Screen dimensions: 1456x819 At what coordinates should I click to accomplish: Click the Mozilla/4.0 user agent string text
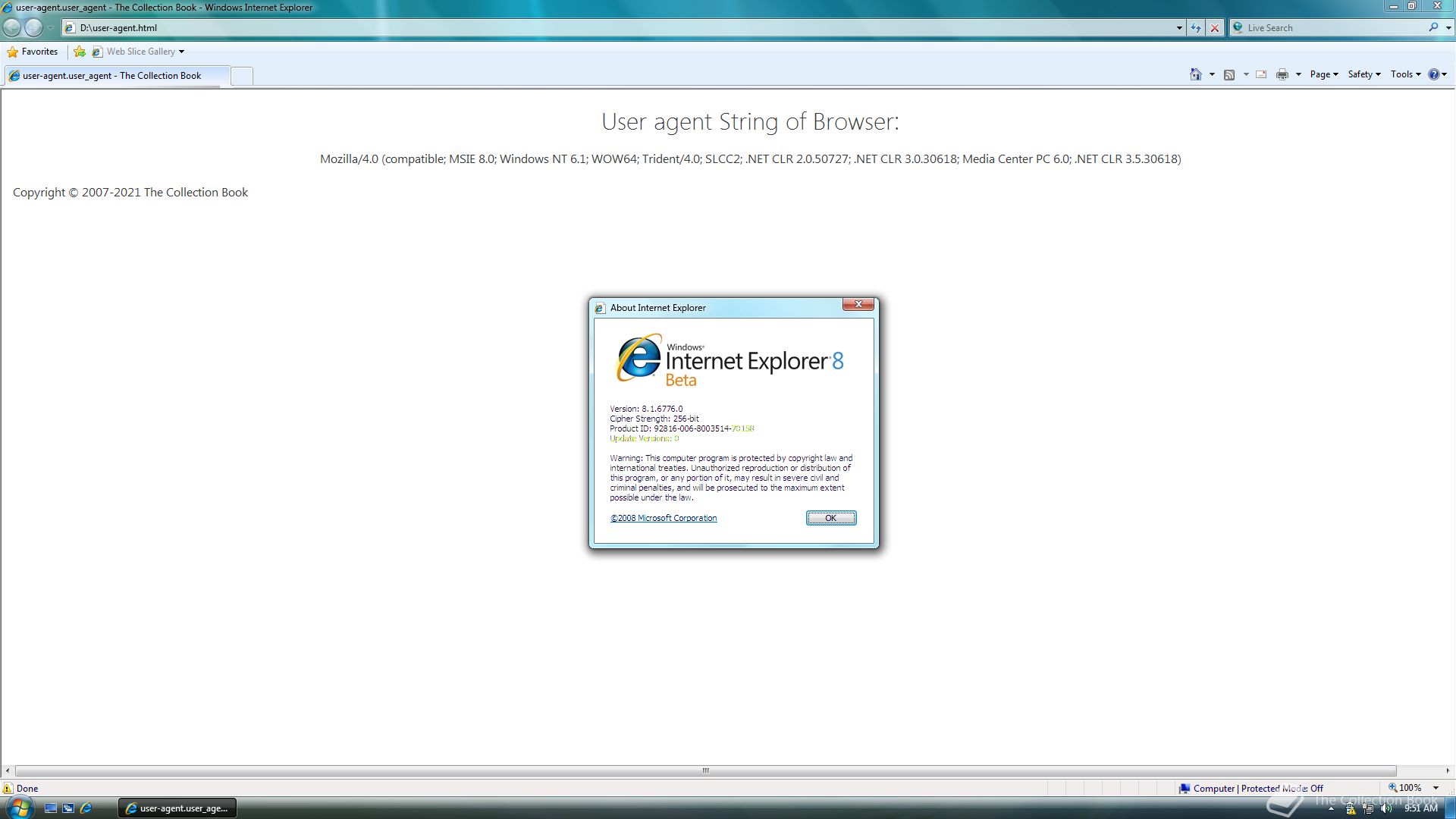pos(750,158)
